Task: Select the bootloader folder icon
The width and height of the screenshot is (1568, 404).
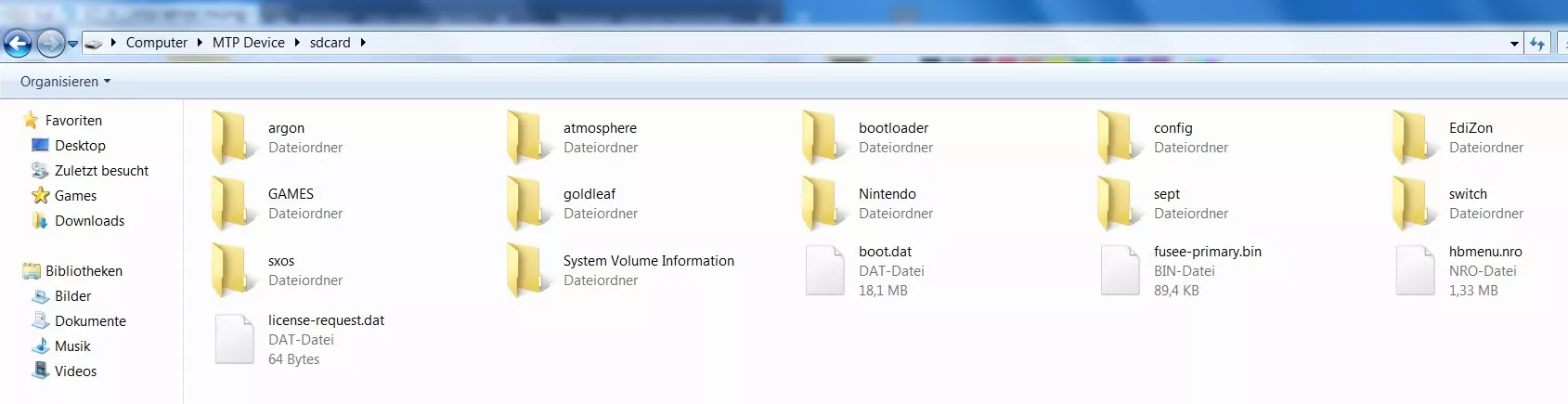Action: (x=823, y=137)
